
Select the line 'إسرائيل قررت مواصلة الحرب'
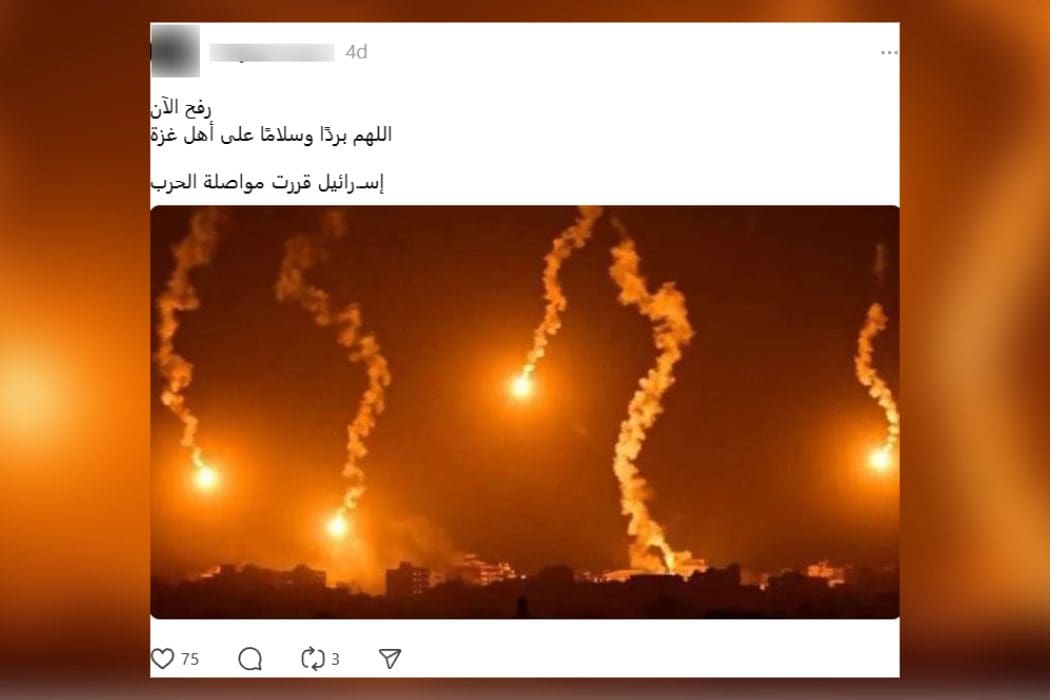tap(267, 183)
